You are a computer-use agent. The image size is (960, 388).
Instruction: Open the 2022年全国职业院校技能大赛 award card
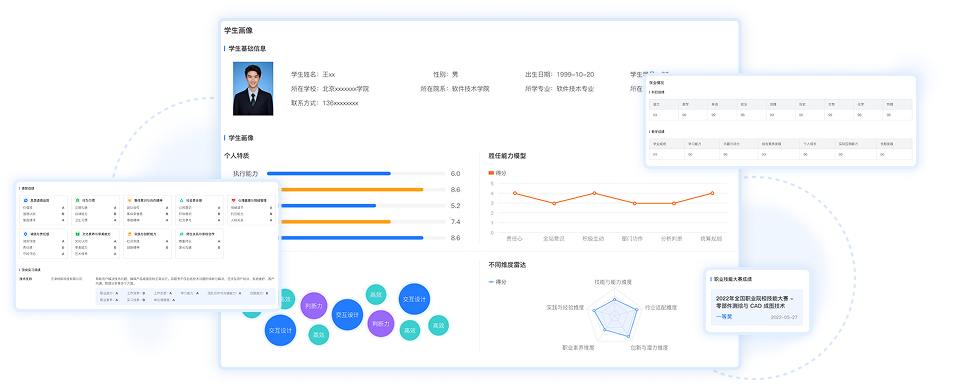click(757, 307)
